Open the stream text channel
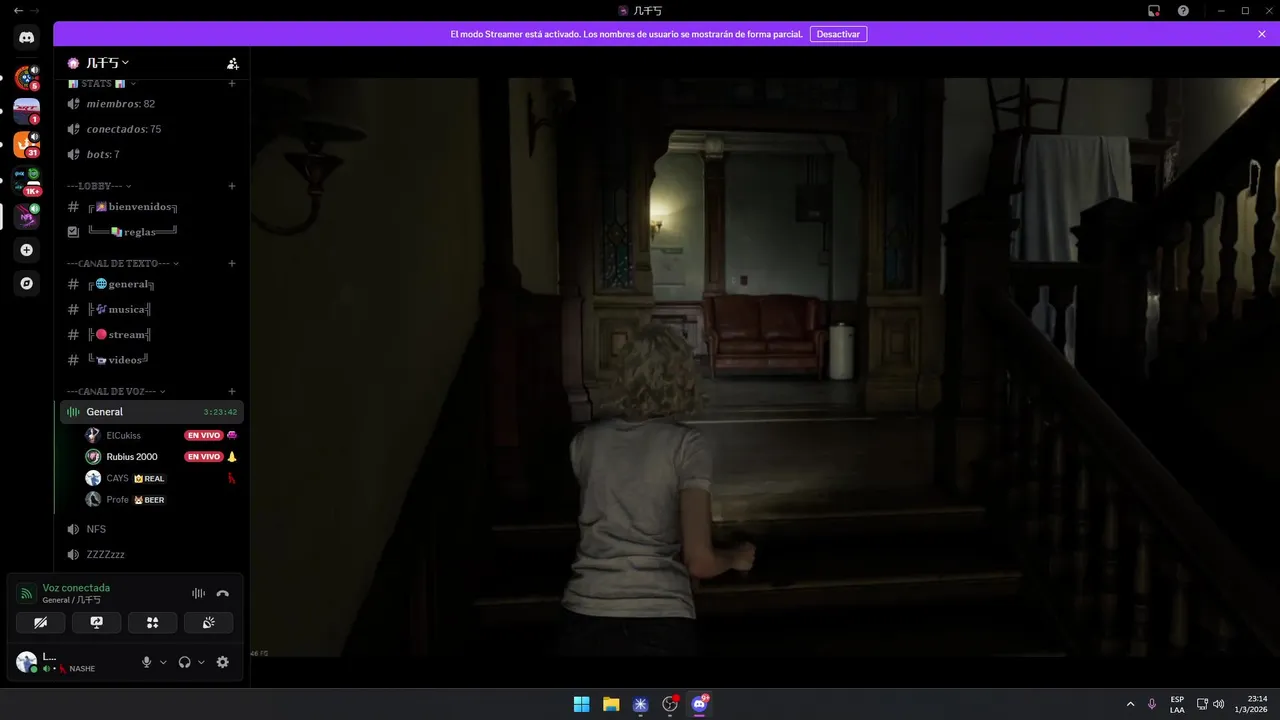 (152, 335)
